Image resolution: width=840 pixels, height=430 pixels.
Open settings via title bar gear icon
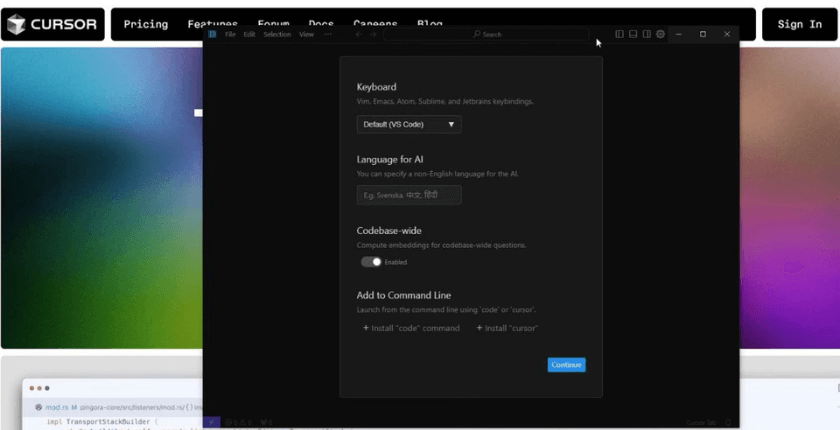(x=660, y=34)
